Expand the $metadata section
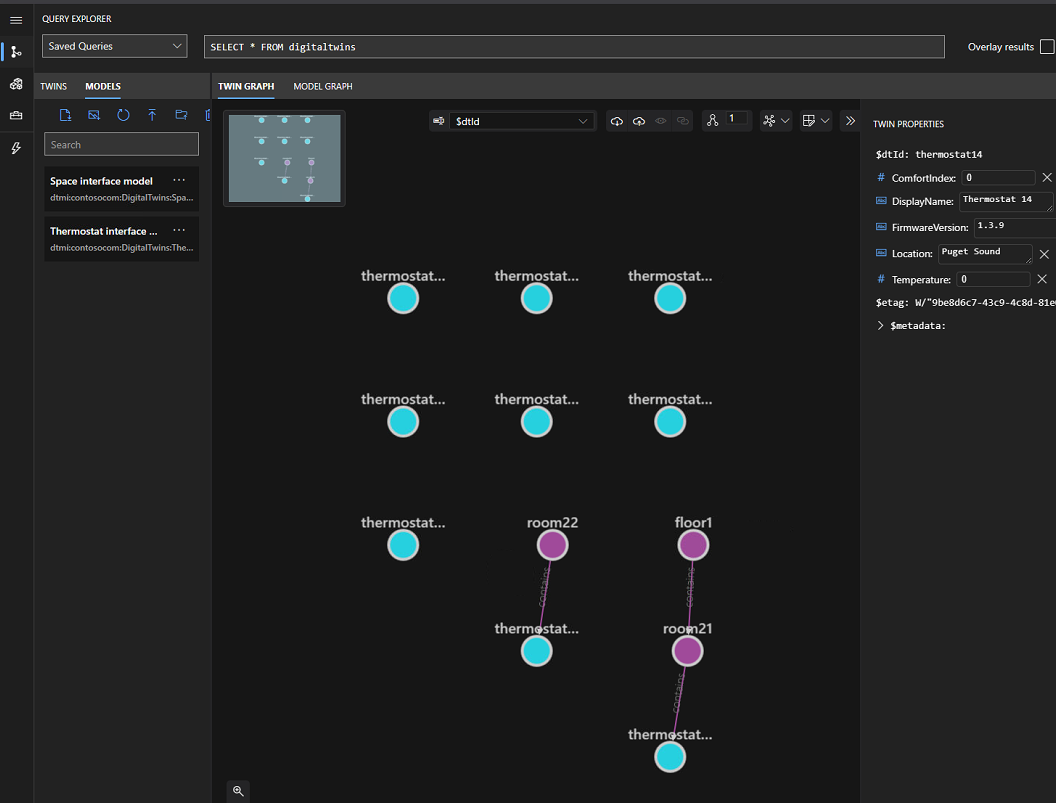1056x803 pixels. (x=880, y=325)
